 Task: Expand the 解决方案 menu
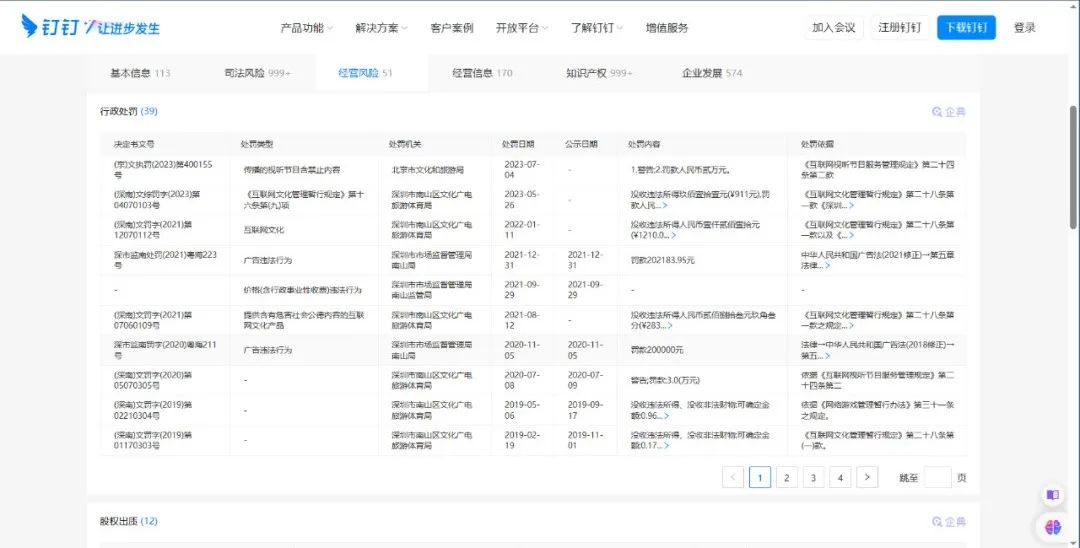381,28
